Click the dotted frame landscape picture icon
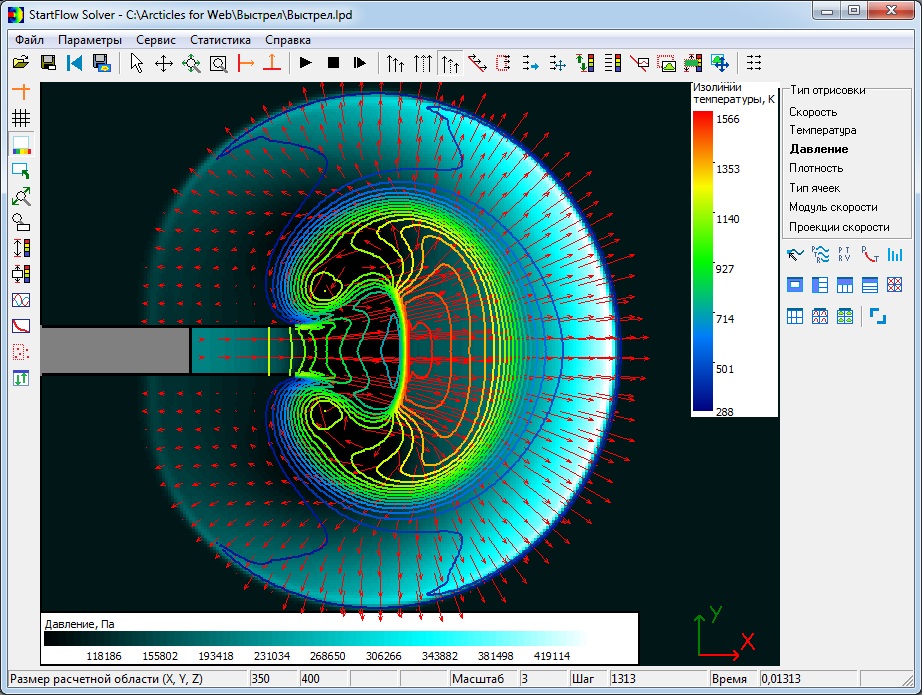 click(666, 62)
